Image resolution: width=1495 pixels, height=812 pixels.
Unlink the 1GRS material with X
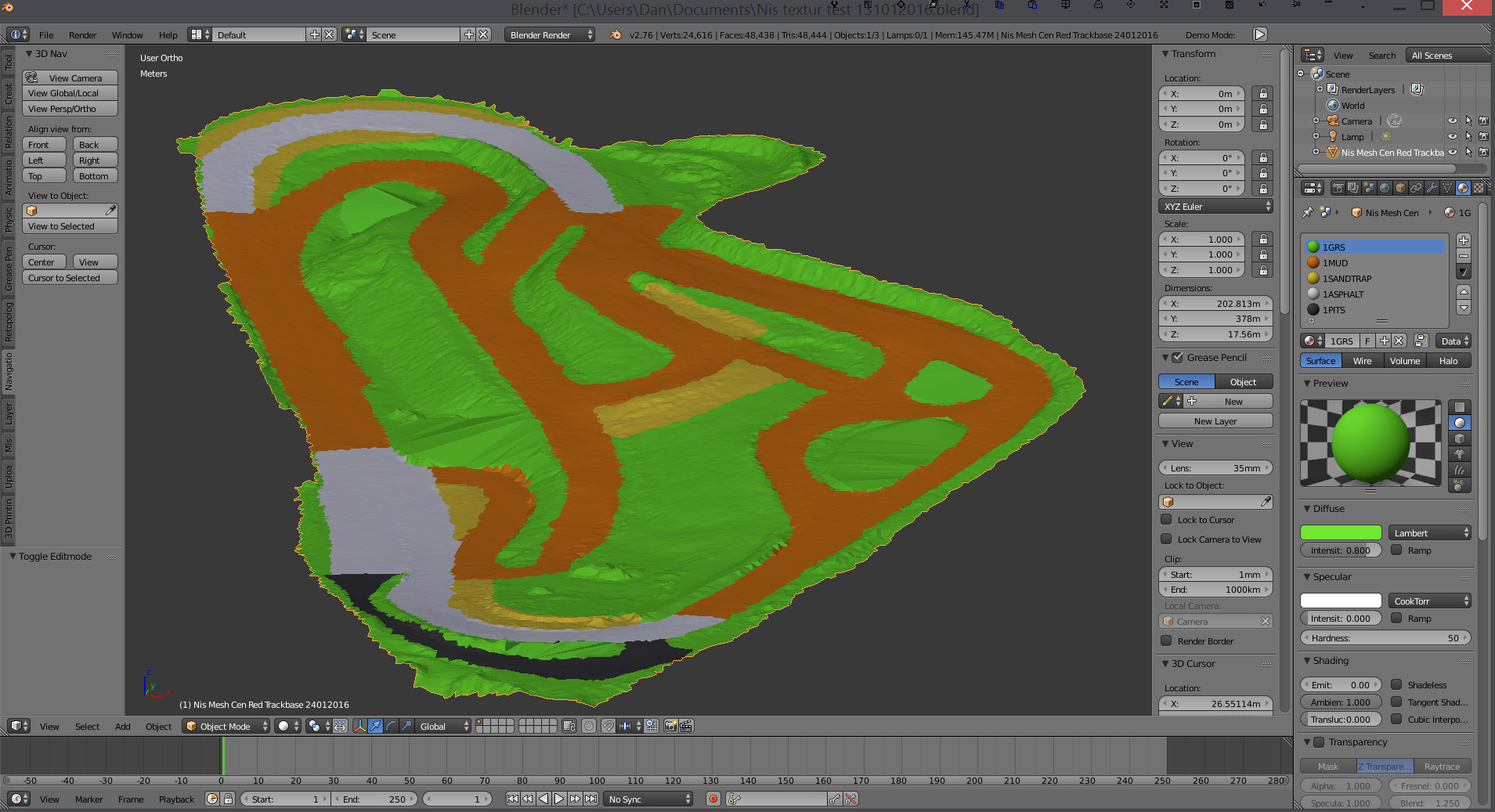1399,341
